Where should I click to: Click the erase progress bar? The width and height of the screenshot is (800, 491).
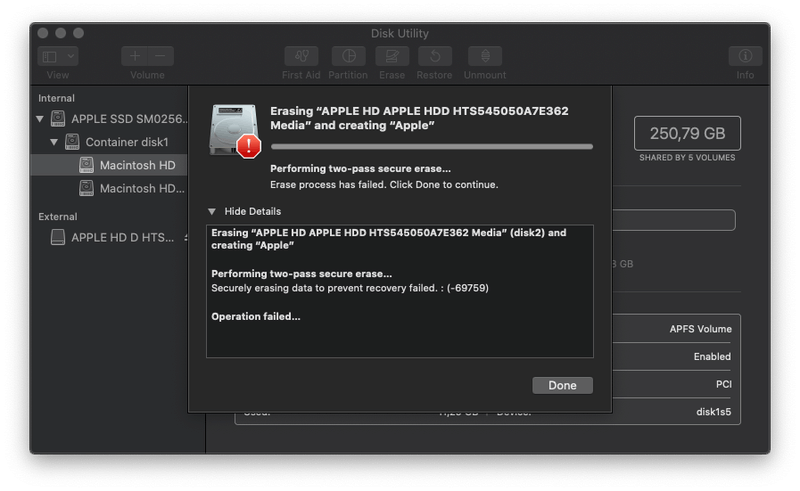pos(432,146)
